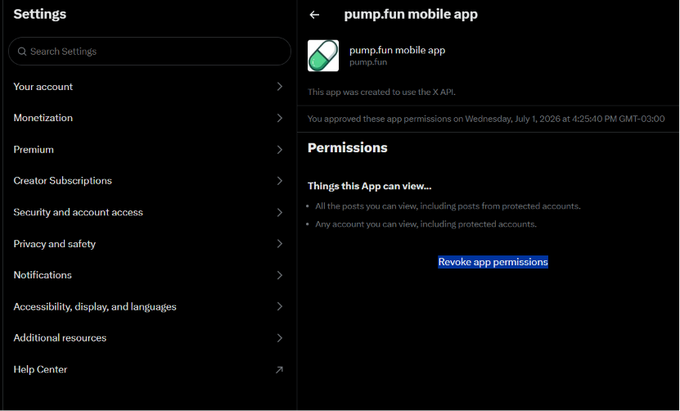Click 'Any account you can view' bullet

point(426,224)
